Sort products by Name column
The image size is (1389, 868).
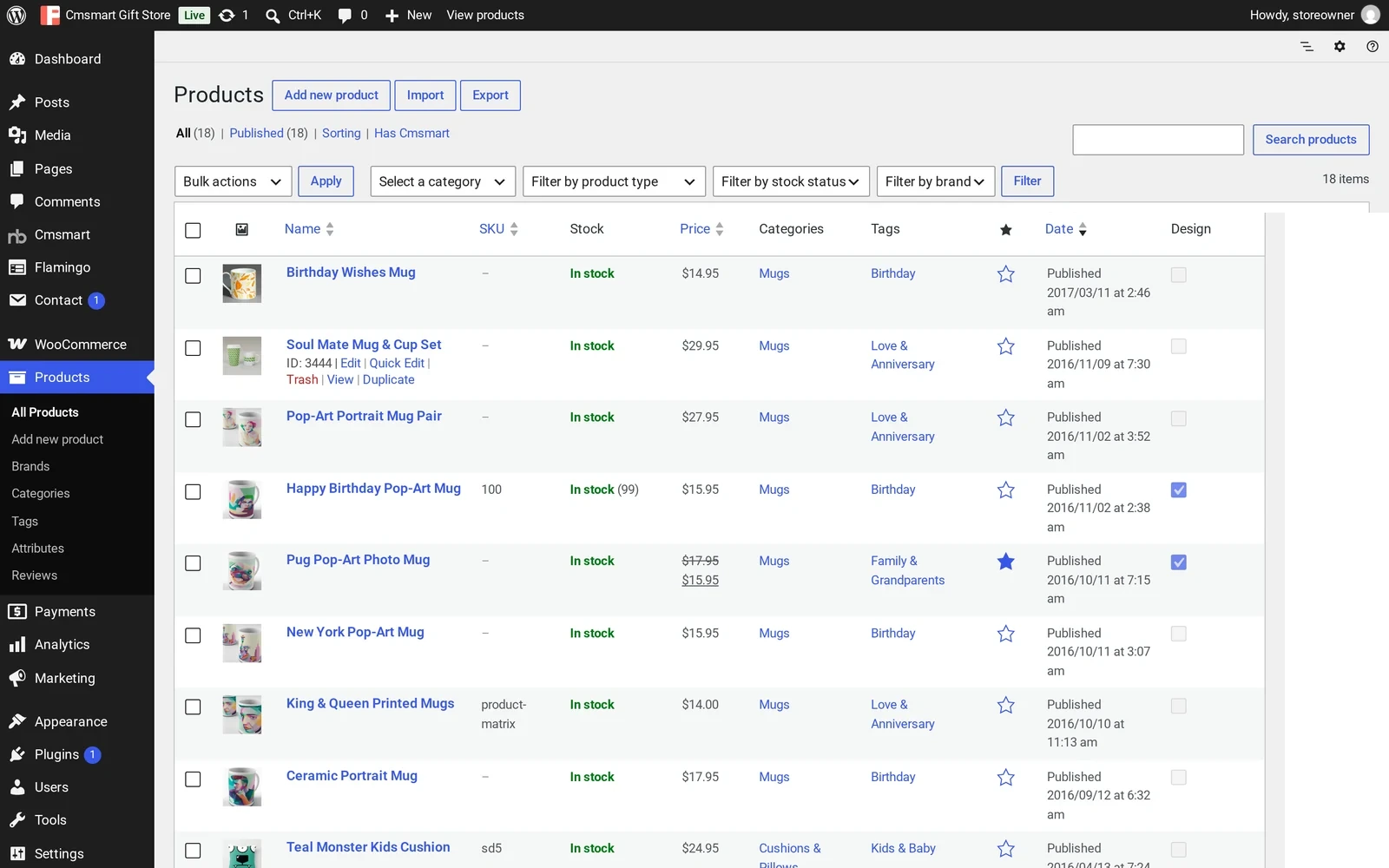[x=309, y=229]
